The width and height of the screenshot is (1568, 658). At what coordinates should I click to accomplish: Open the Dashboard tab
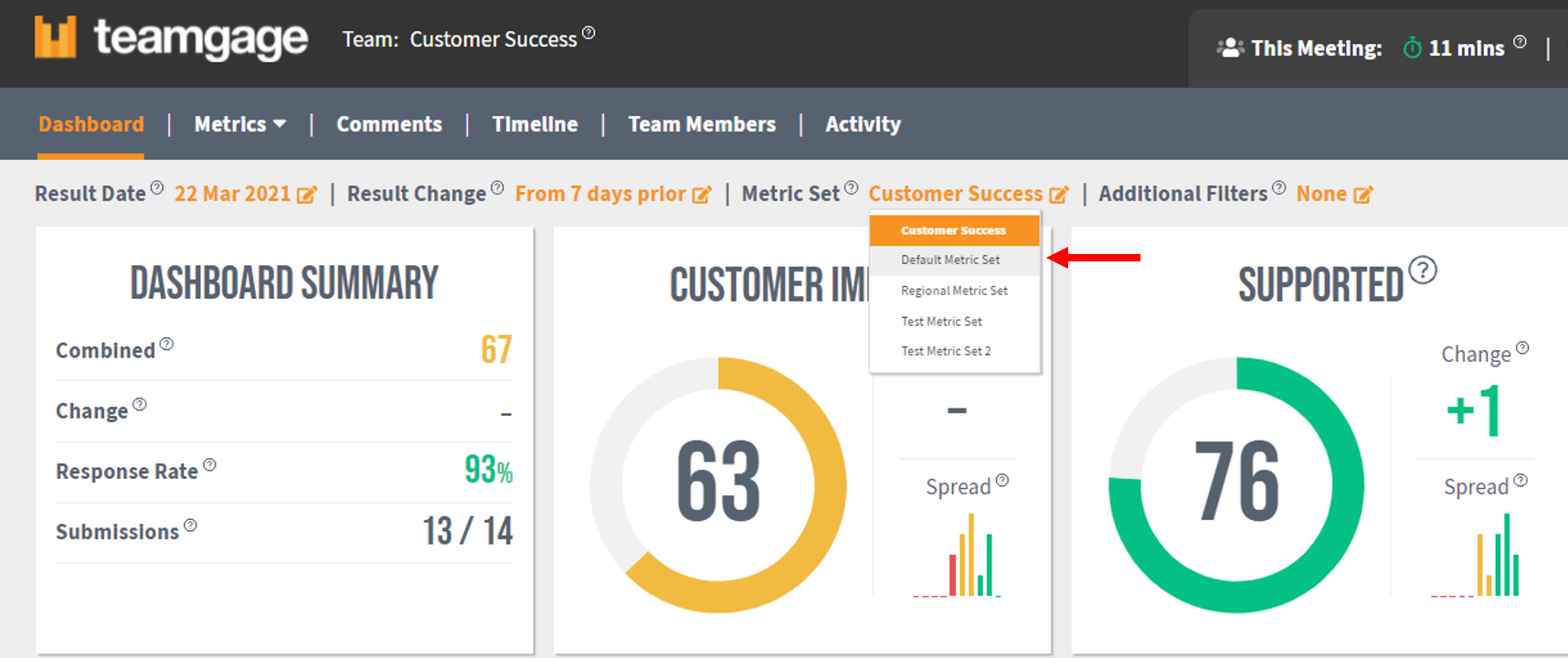click(x=91, y=124)
